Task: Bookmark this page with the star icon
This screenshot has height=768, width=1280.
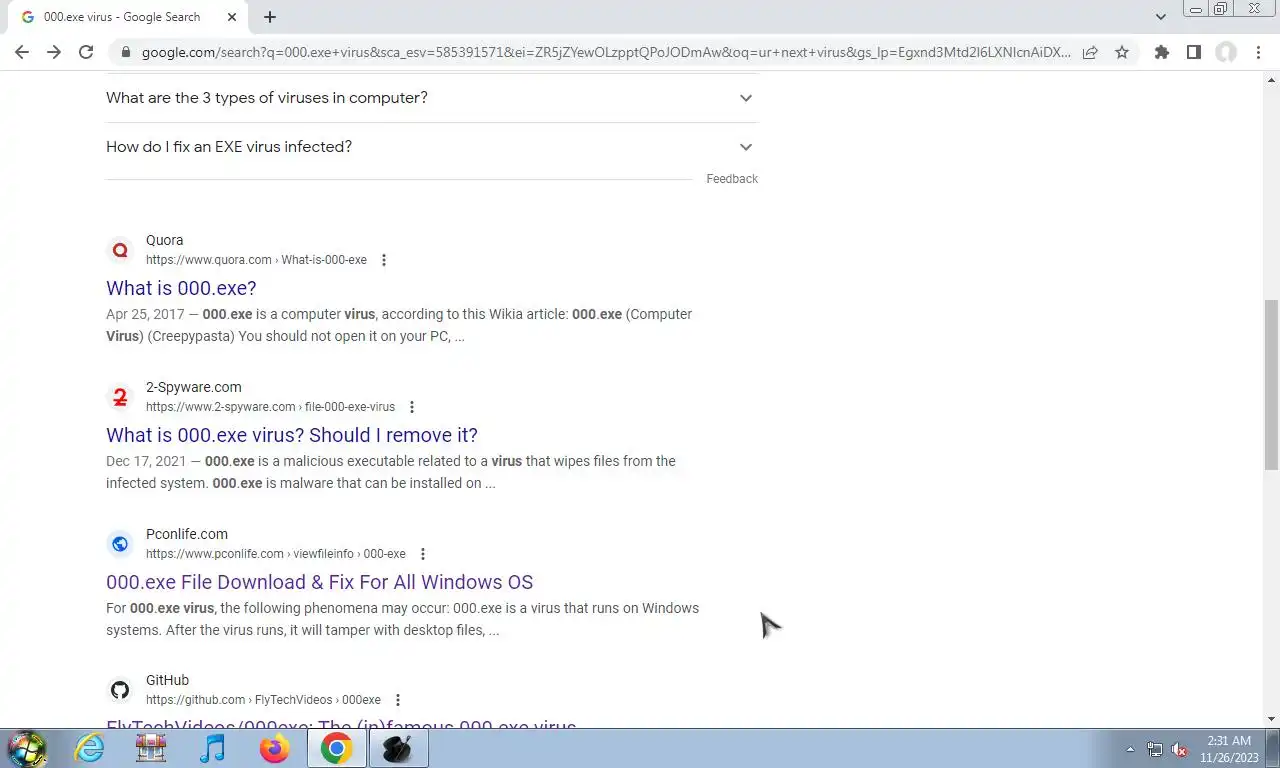Action: pos(1122,52)
